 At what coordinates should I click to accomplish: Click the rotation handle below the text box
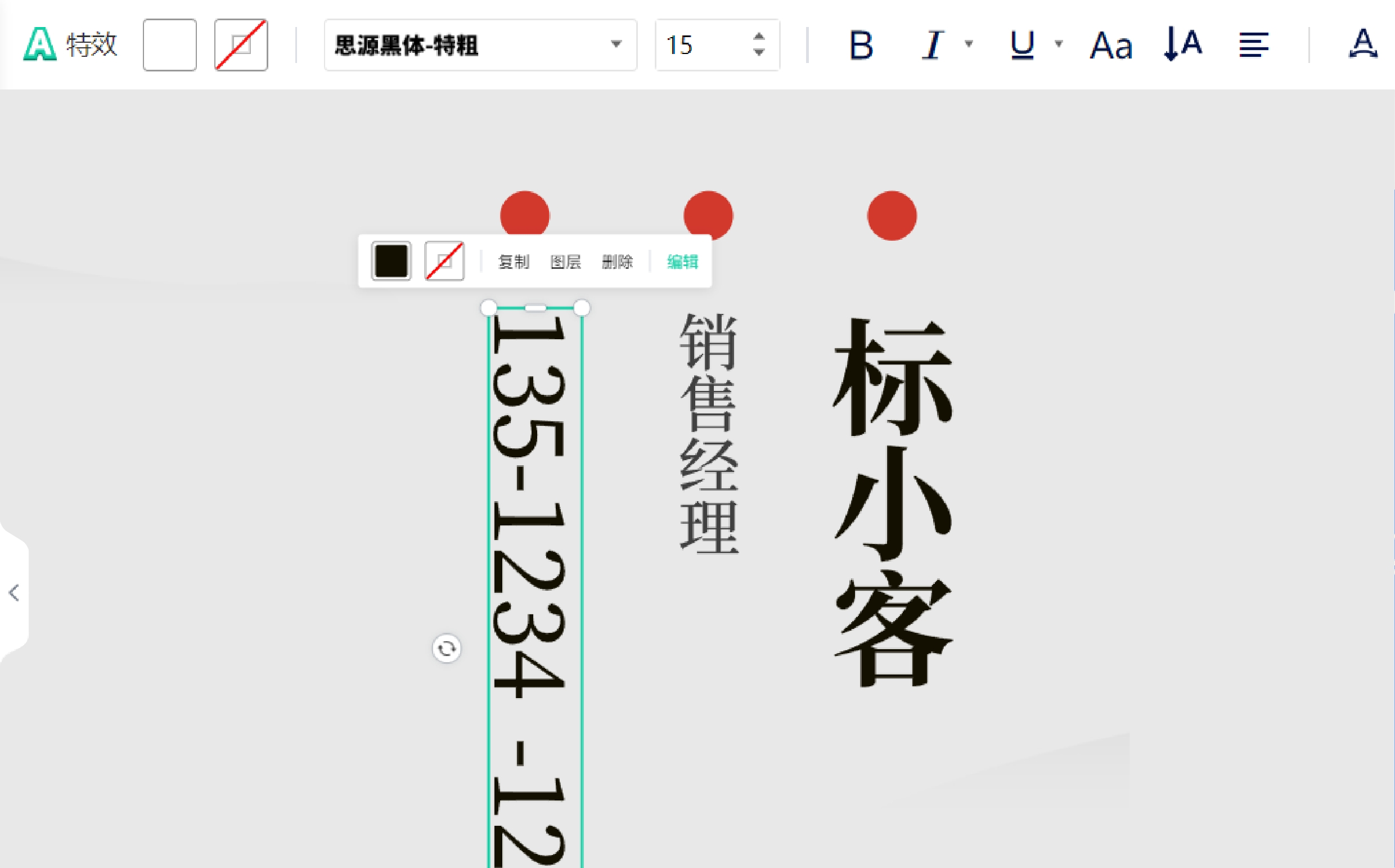click(446, 649)
